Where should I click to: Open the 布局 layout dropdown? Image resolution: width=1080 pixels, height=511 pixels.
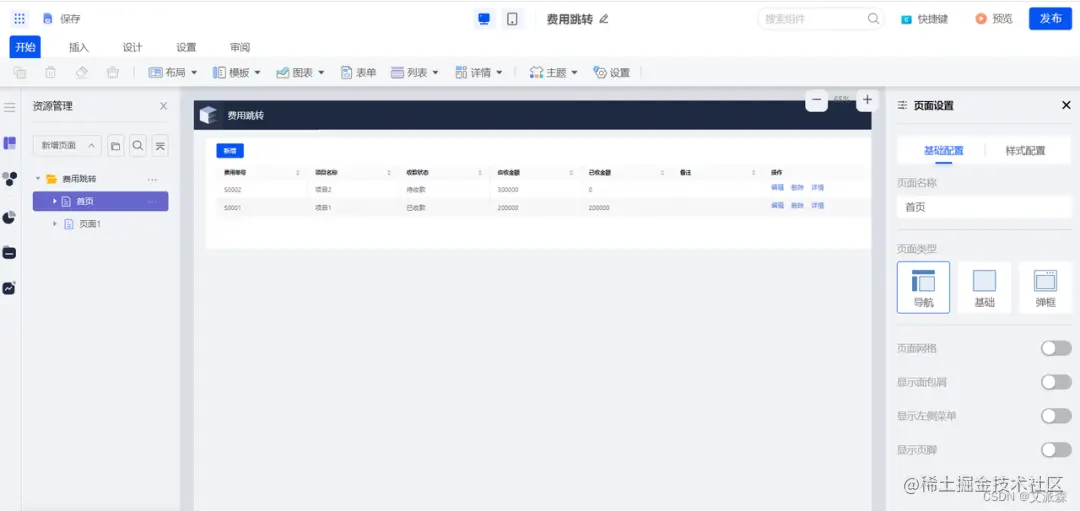coord(173,72)
